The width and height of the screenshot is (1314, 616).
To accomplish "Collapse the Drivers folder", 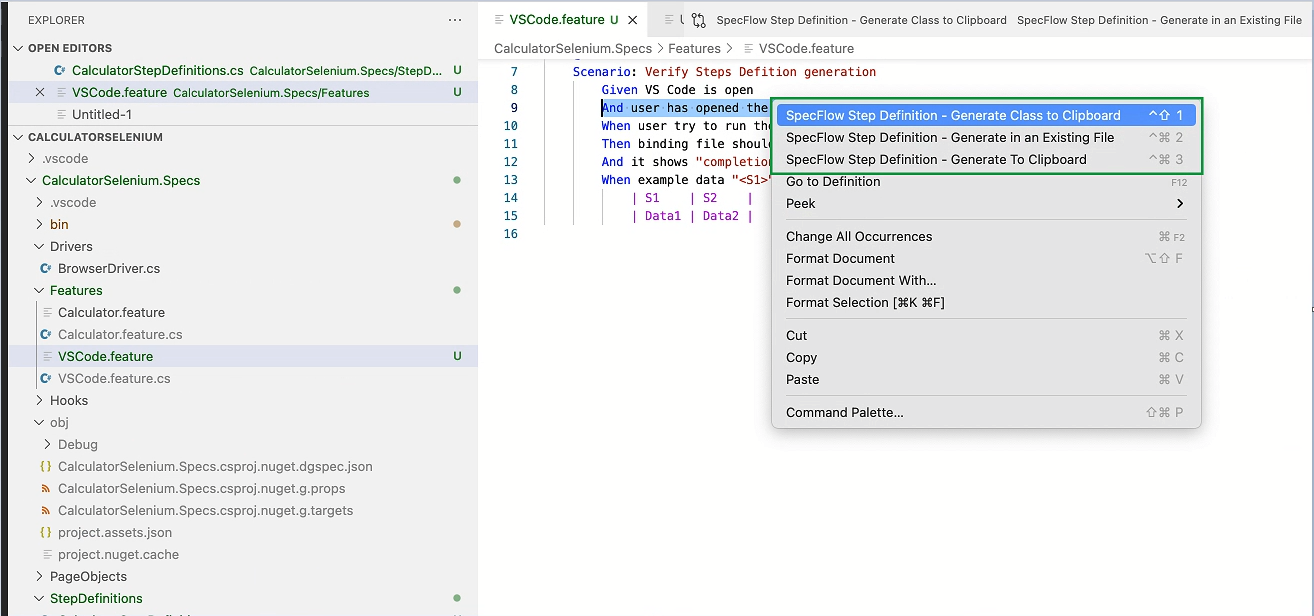I will pyautogui.click(x=39, y=246).
